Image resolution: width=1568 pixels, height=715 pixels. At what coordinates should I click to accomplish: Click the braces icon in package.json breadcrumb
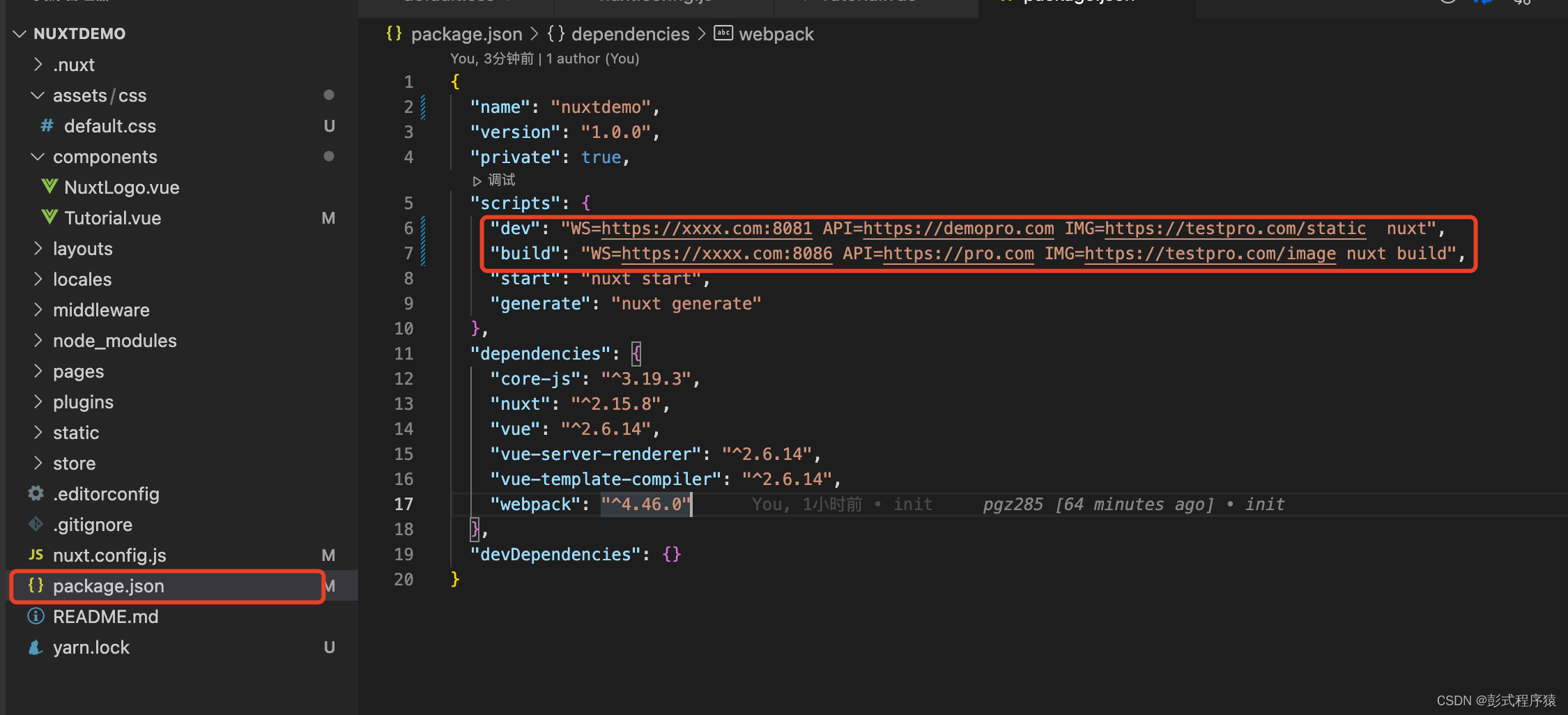point(394,33)
